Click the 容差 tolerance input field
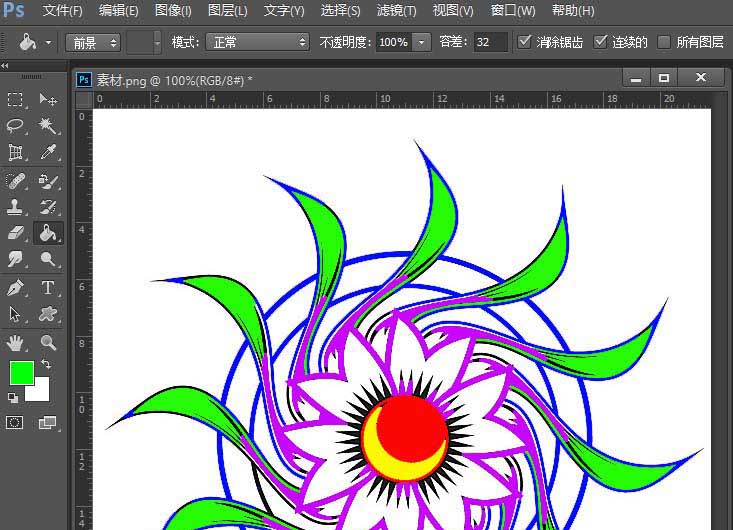 pos(490,42)
